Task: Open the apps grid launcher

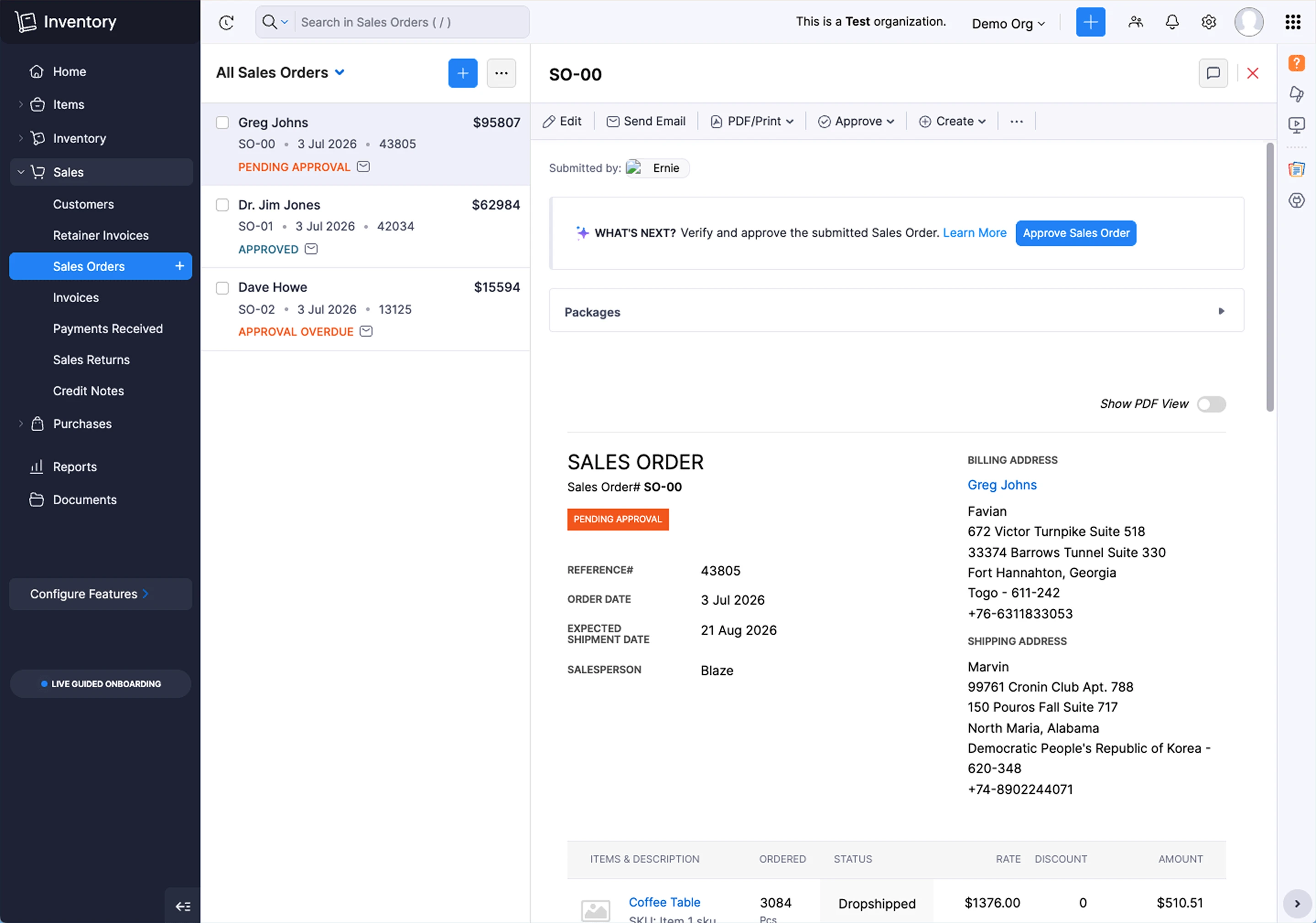Action: tap(1293, 22)
